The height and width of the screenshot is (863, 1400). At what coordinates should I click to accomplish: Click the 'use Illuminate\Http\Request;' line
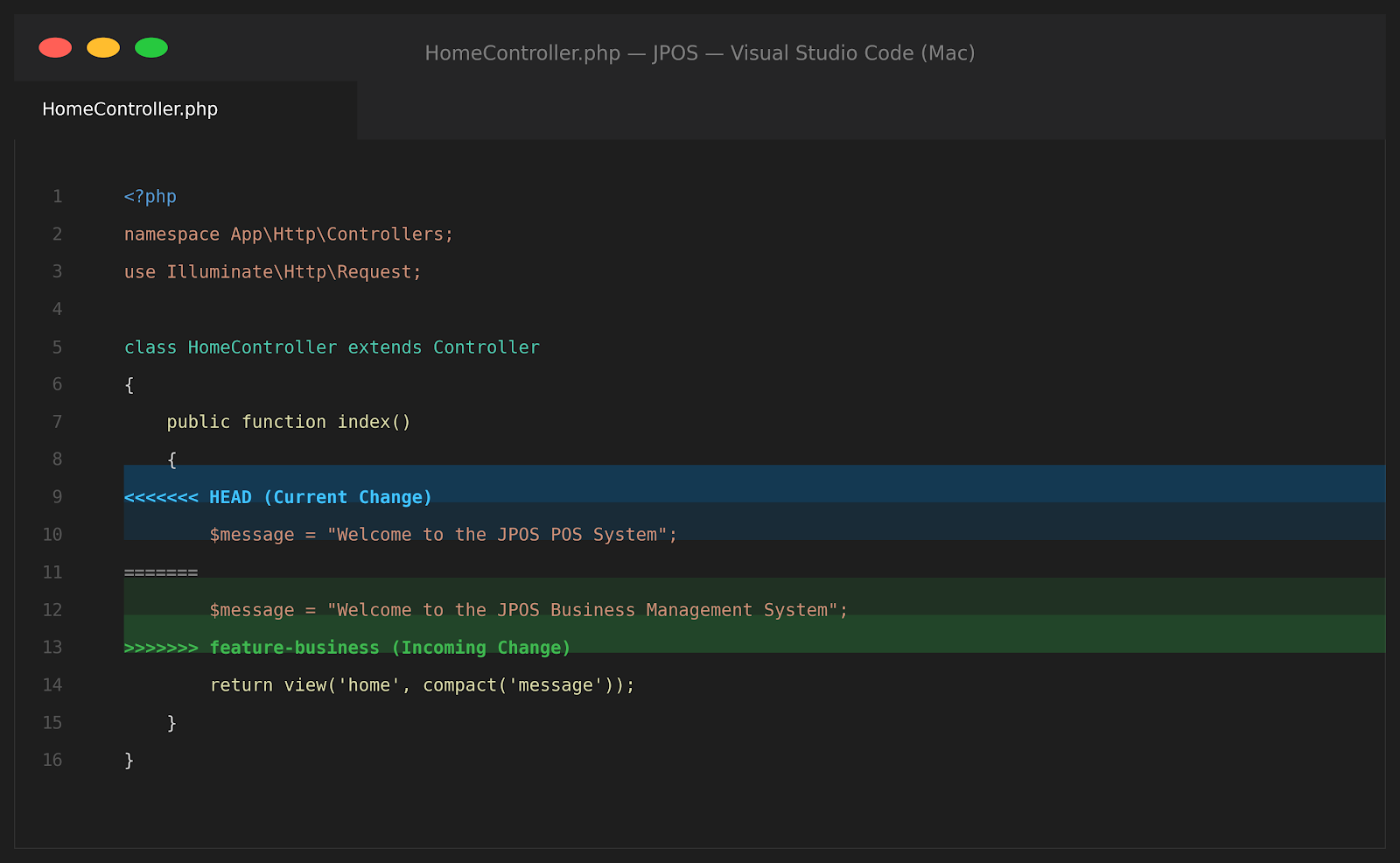tap(273, 272)
